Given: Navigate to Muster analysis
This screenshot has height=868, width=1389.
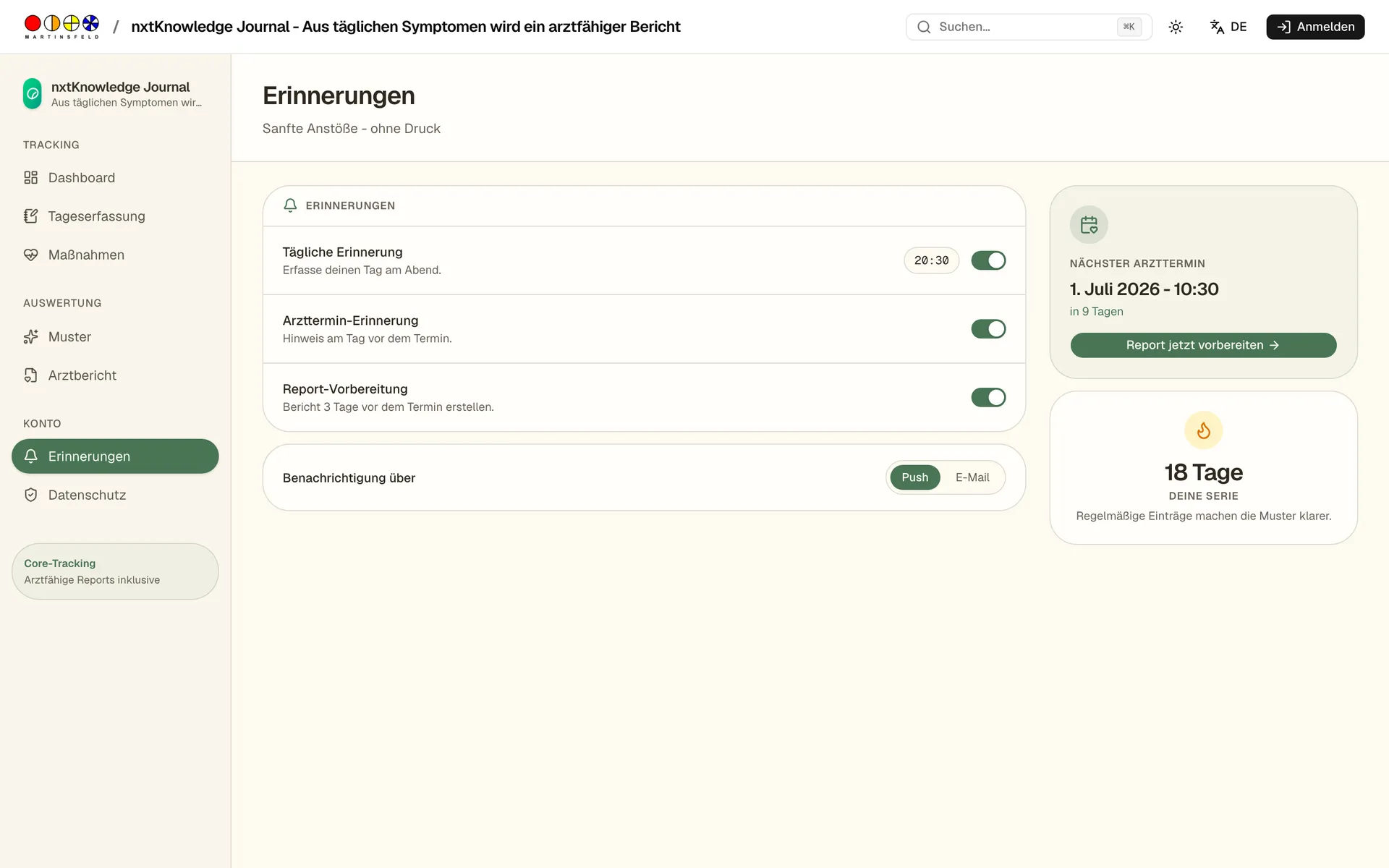Looking at the screenshot, I should coord(115,337).
